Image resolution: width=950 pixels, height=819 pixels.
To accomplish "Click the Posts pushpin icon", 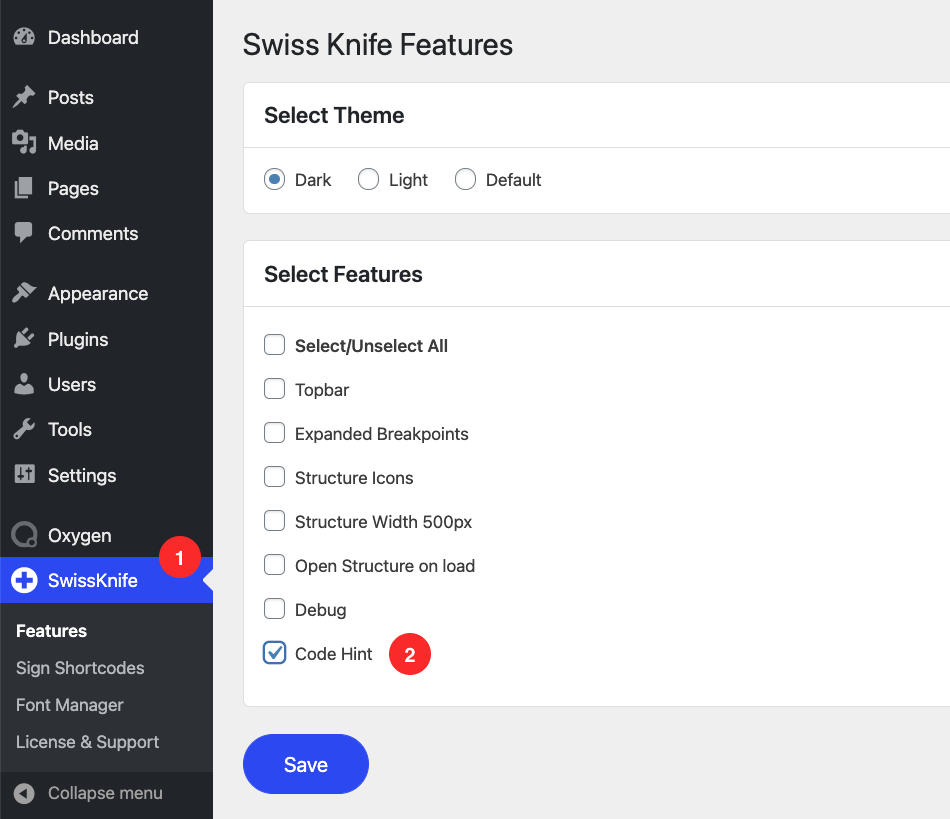I will tap(24, 97).
